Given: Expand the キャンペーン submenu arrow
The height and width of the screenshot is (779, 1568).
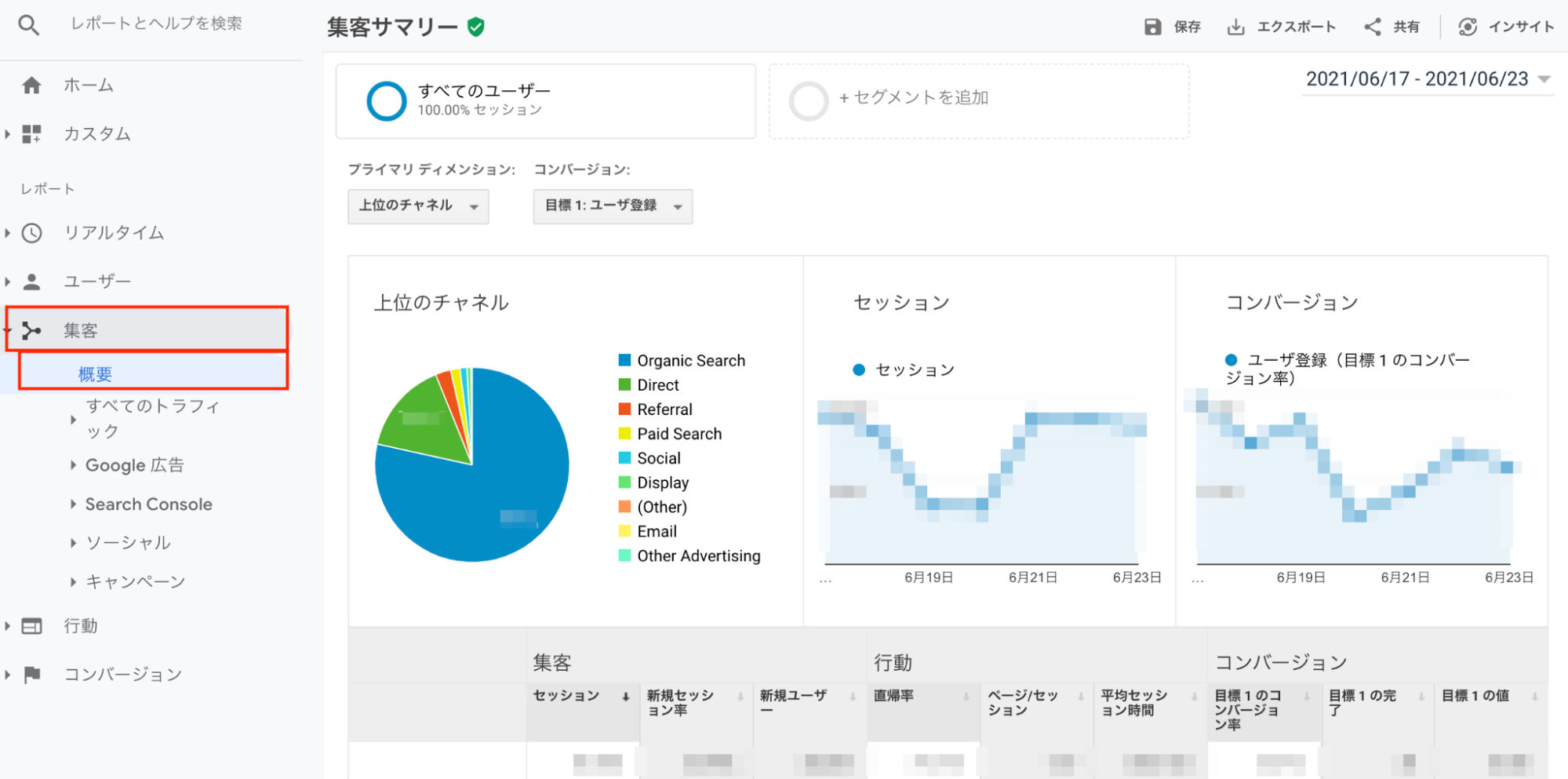Looking at the screenshot, I should coord(73,582).
